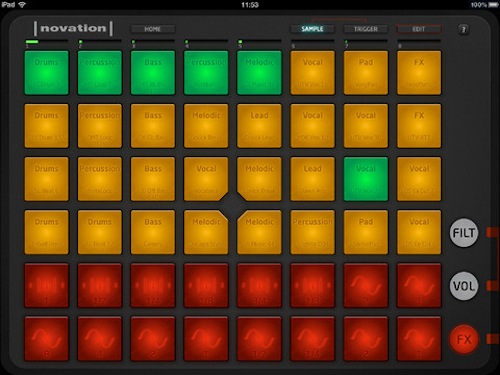This screenshot has width=500, height=375.
Task: Select the round VOL mode button
Action: 464,286
